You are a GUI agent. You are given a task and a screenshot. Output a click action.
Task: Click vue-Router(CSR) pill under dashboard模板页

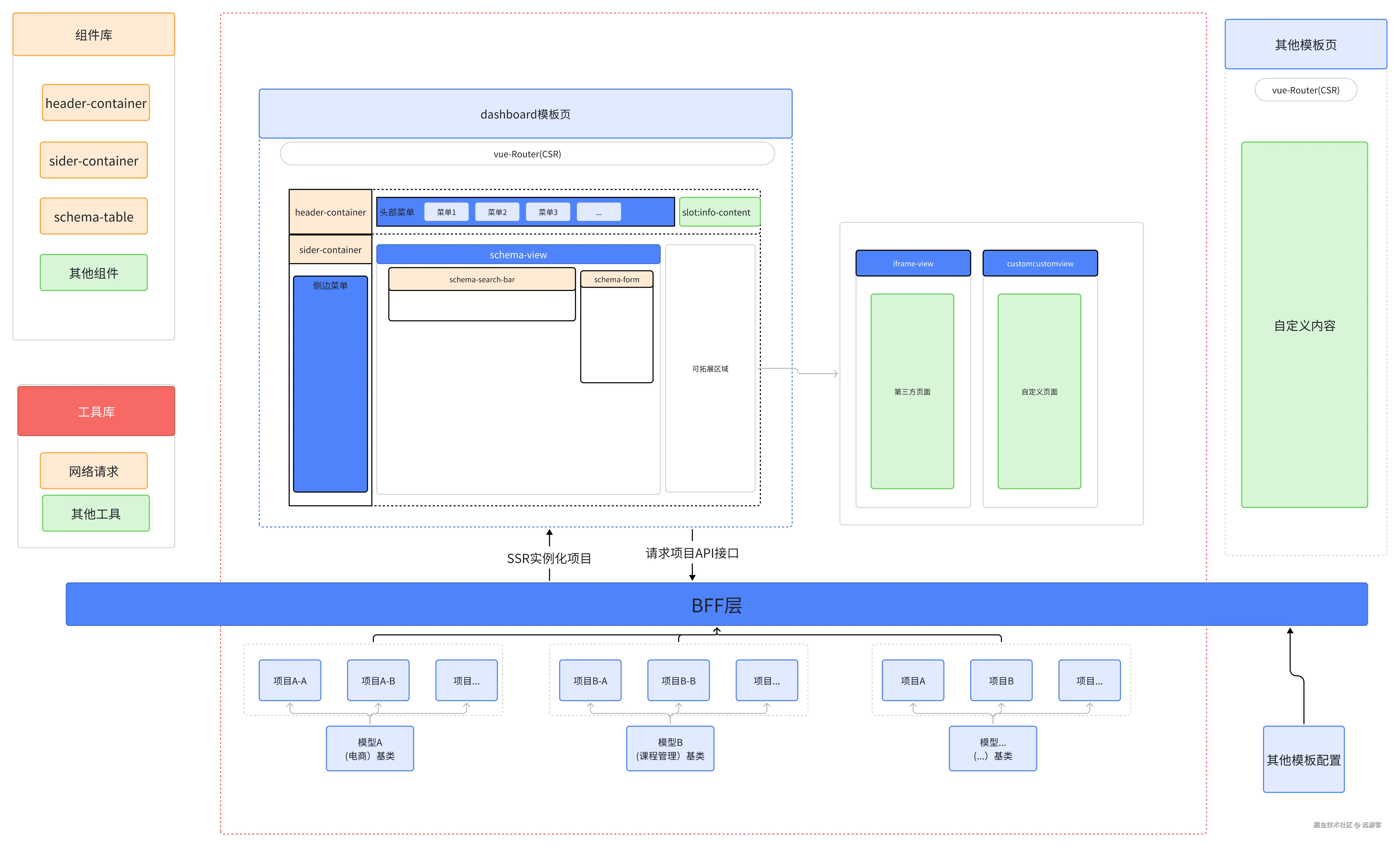tap(527, 154)
